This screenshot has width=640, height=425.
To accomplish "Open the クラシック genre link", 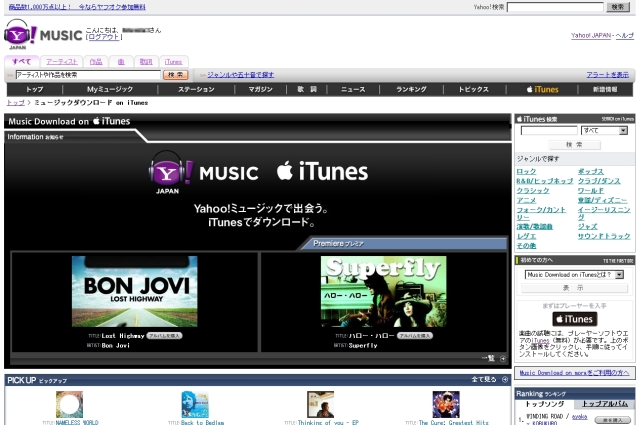I will 533,191.
